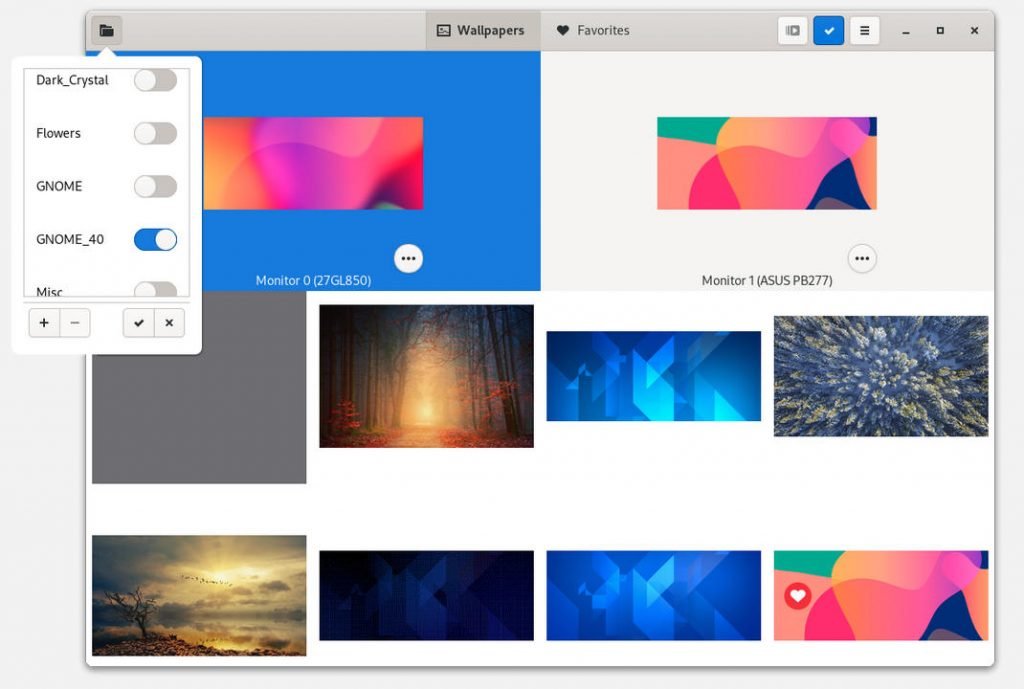Open the hamburger menu in header bar
Image resolution: width=1024 pixels, height=689 pixels.
point(864,31)
